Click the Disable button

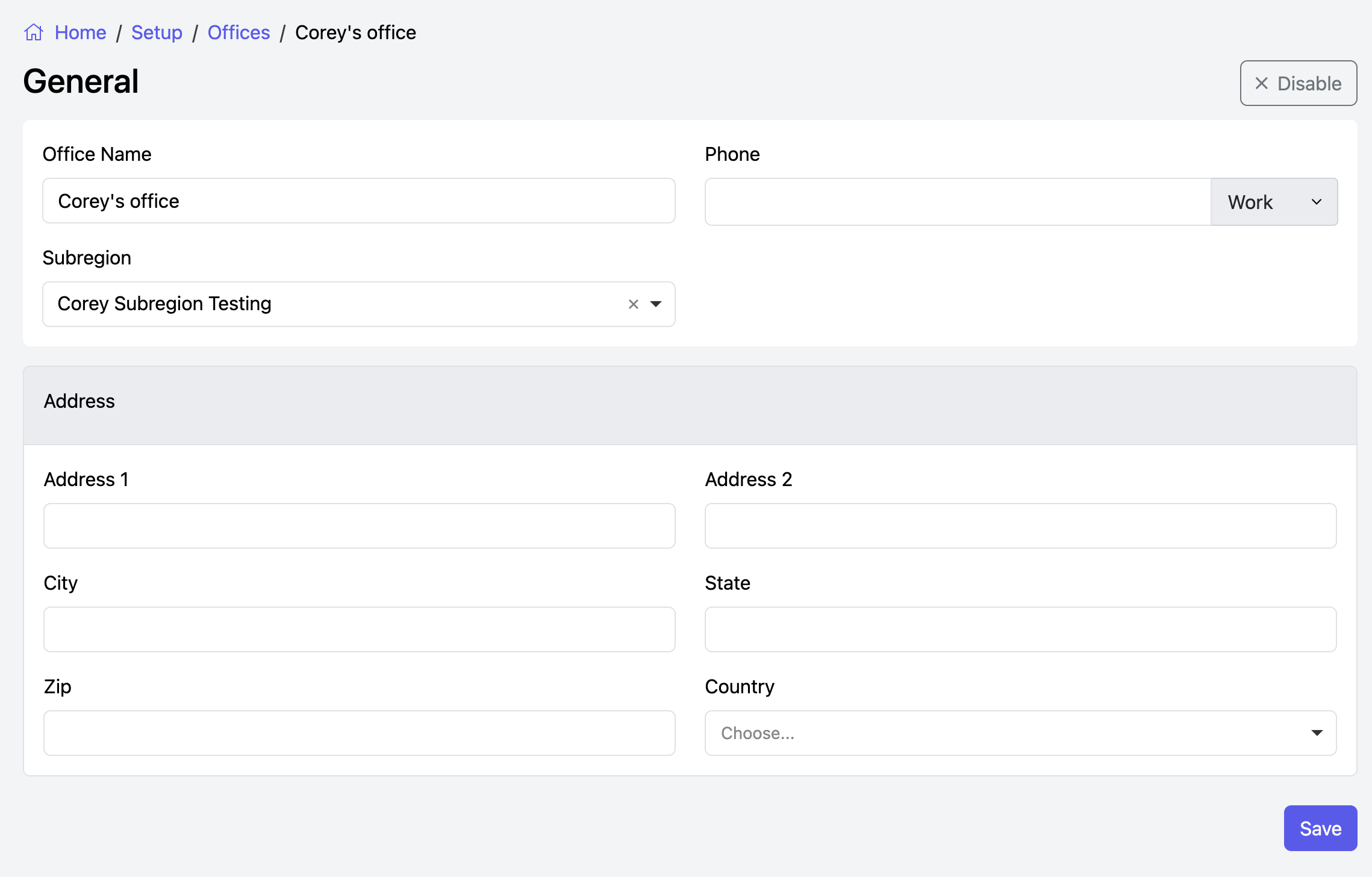pos(1298,83)
